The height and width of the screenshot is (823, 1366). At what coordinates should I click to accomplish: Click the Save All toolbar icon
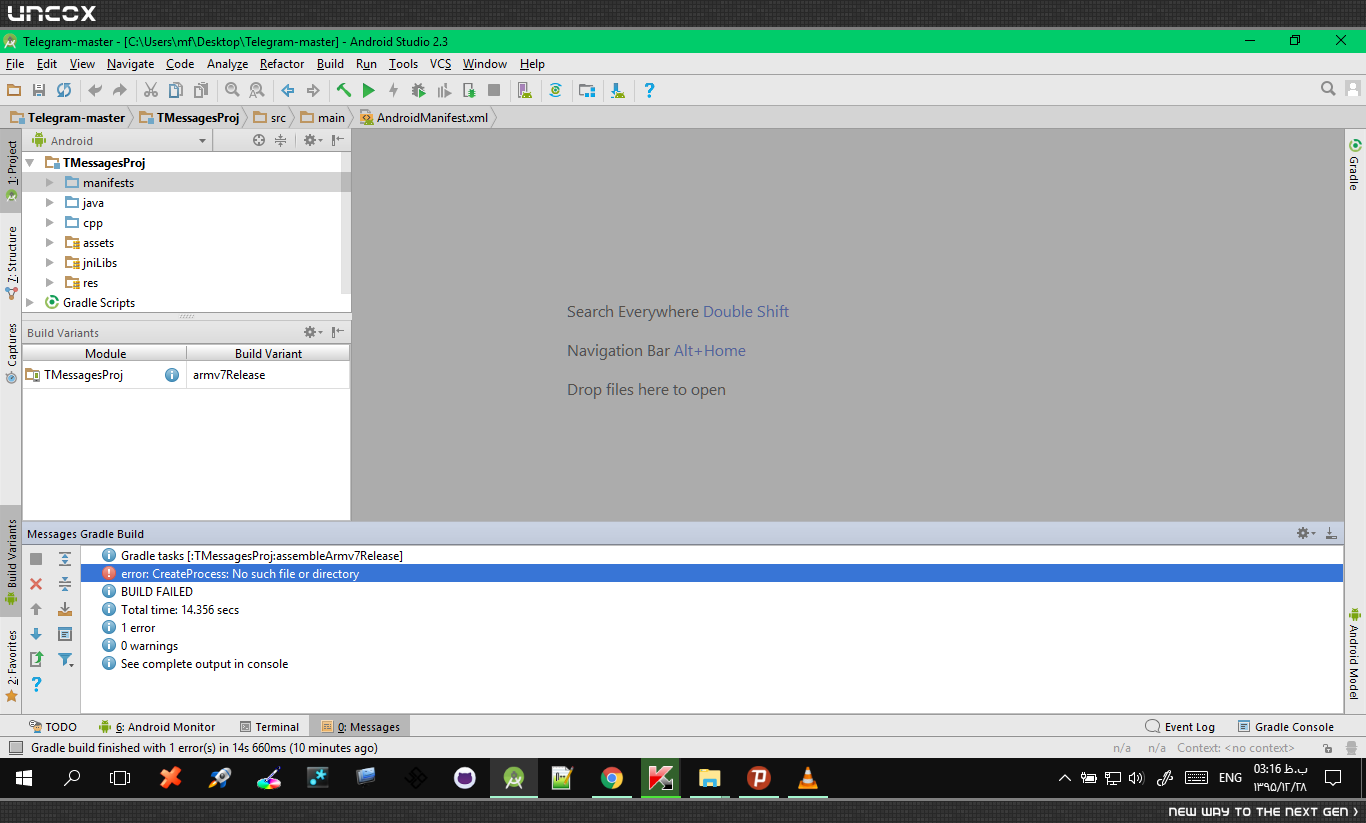point(39,90)
